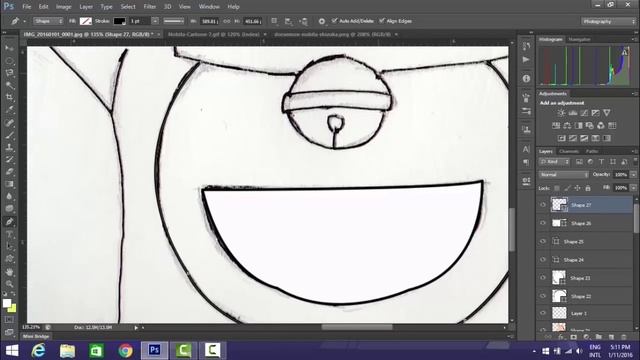The height and width of the screenshot is (360, 640).
Task: Click the Stroke color swatch
Action: [119, 21]
